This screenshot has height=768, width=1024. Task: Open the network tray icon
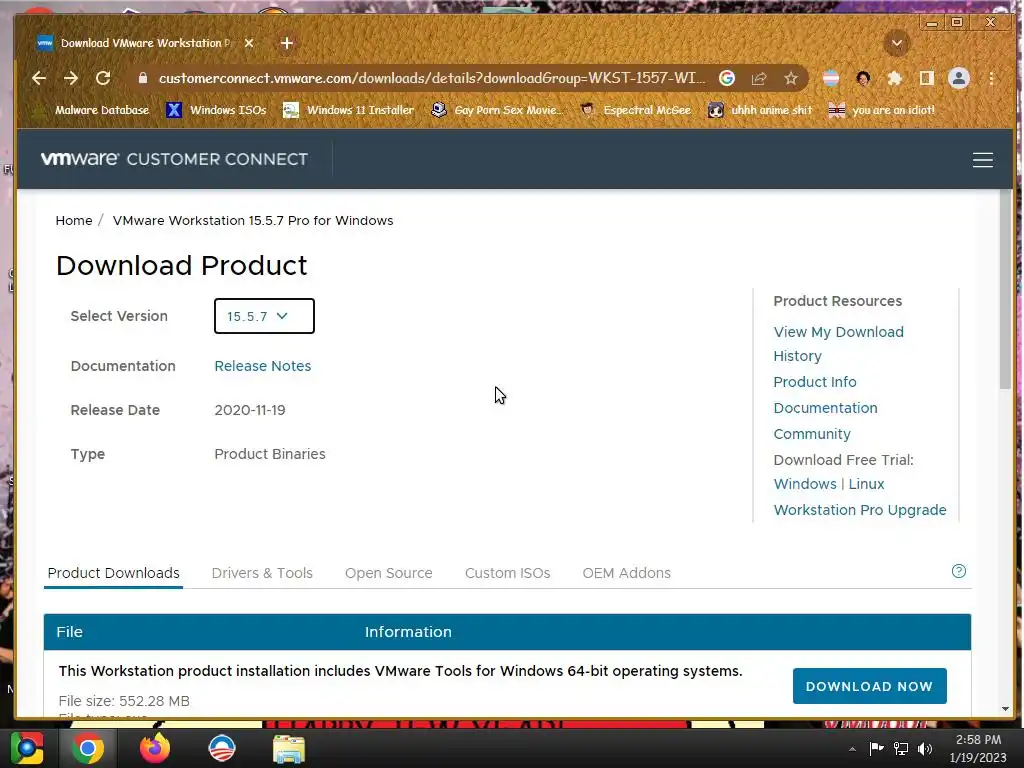click(901, 748)
